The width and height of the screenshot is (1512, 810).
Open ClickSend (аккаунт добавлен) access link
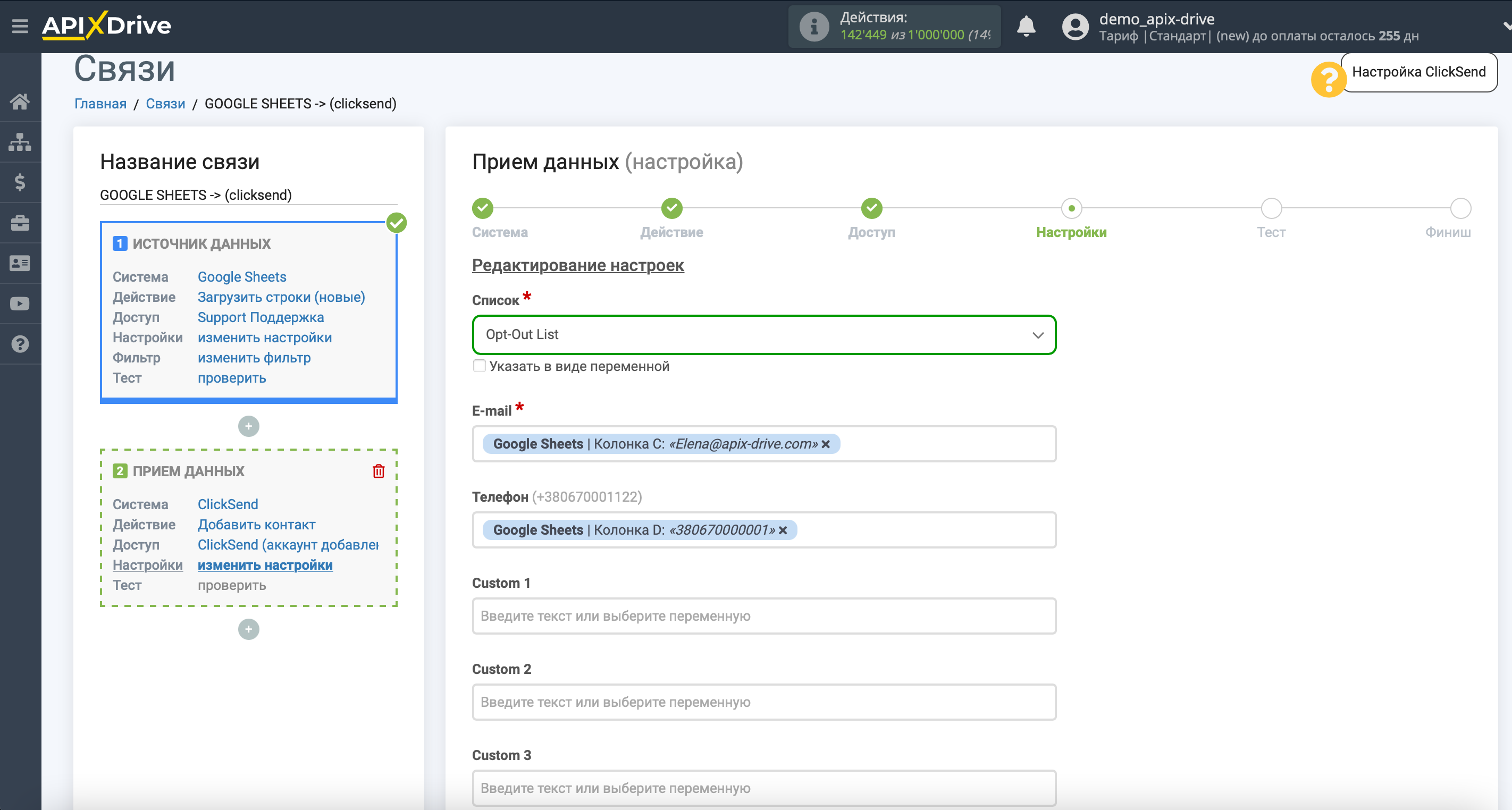point(288,545)
